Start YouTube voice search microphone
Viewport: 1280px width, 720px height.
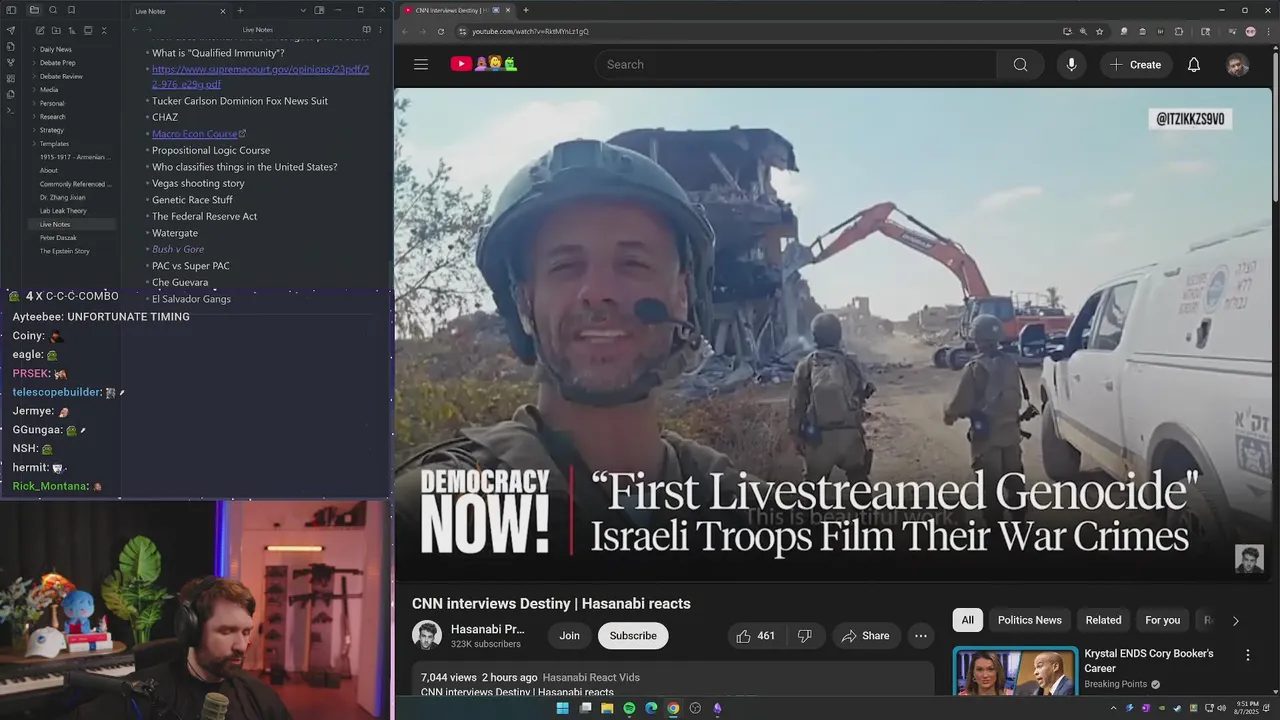1071,64
